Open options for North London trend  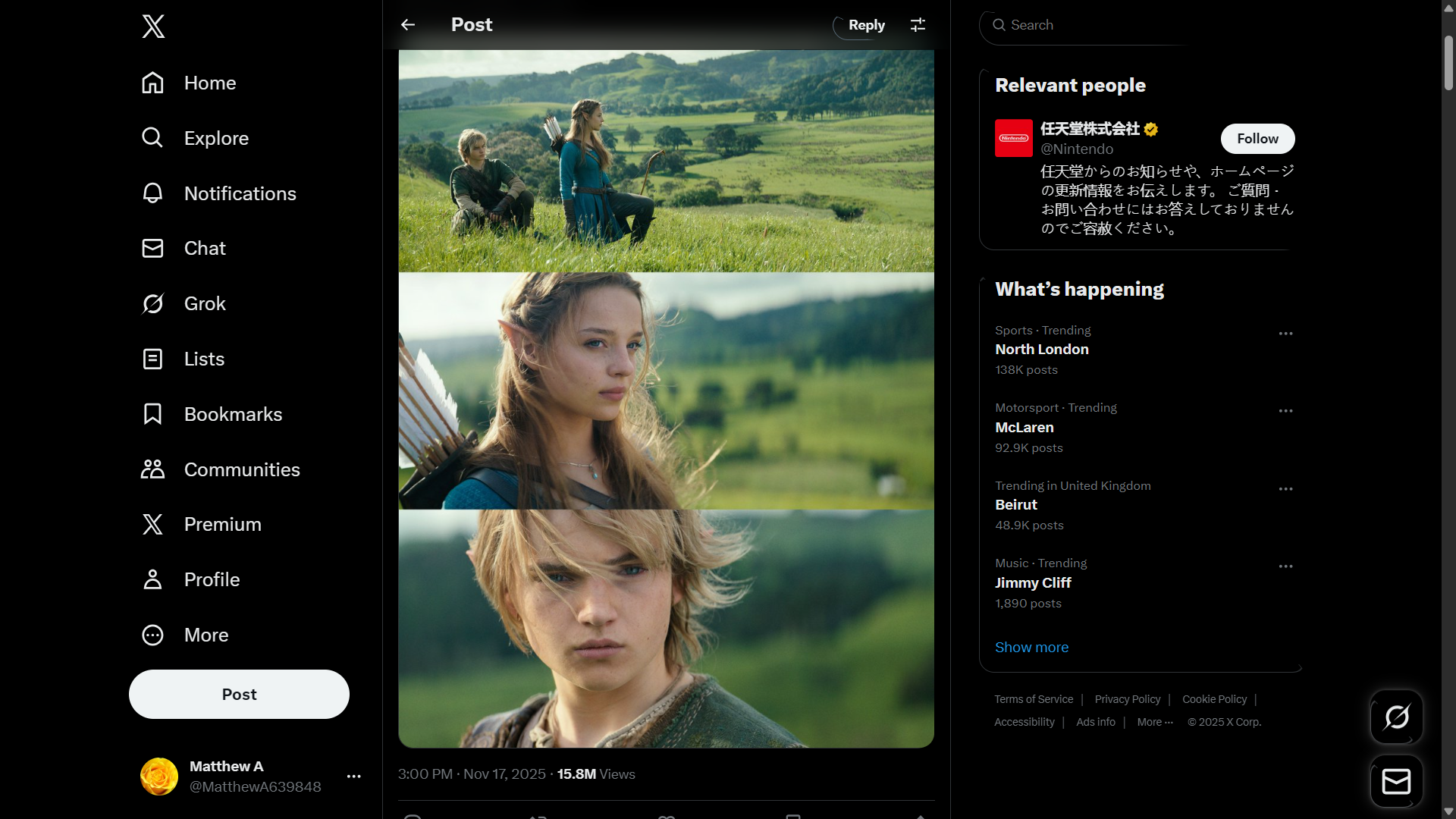(x=1285, y=334)
